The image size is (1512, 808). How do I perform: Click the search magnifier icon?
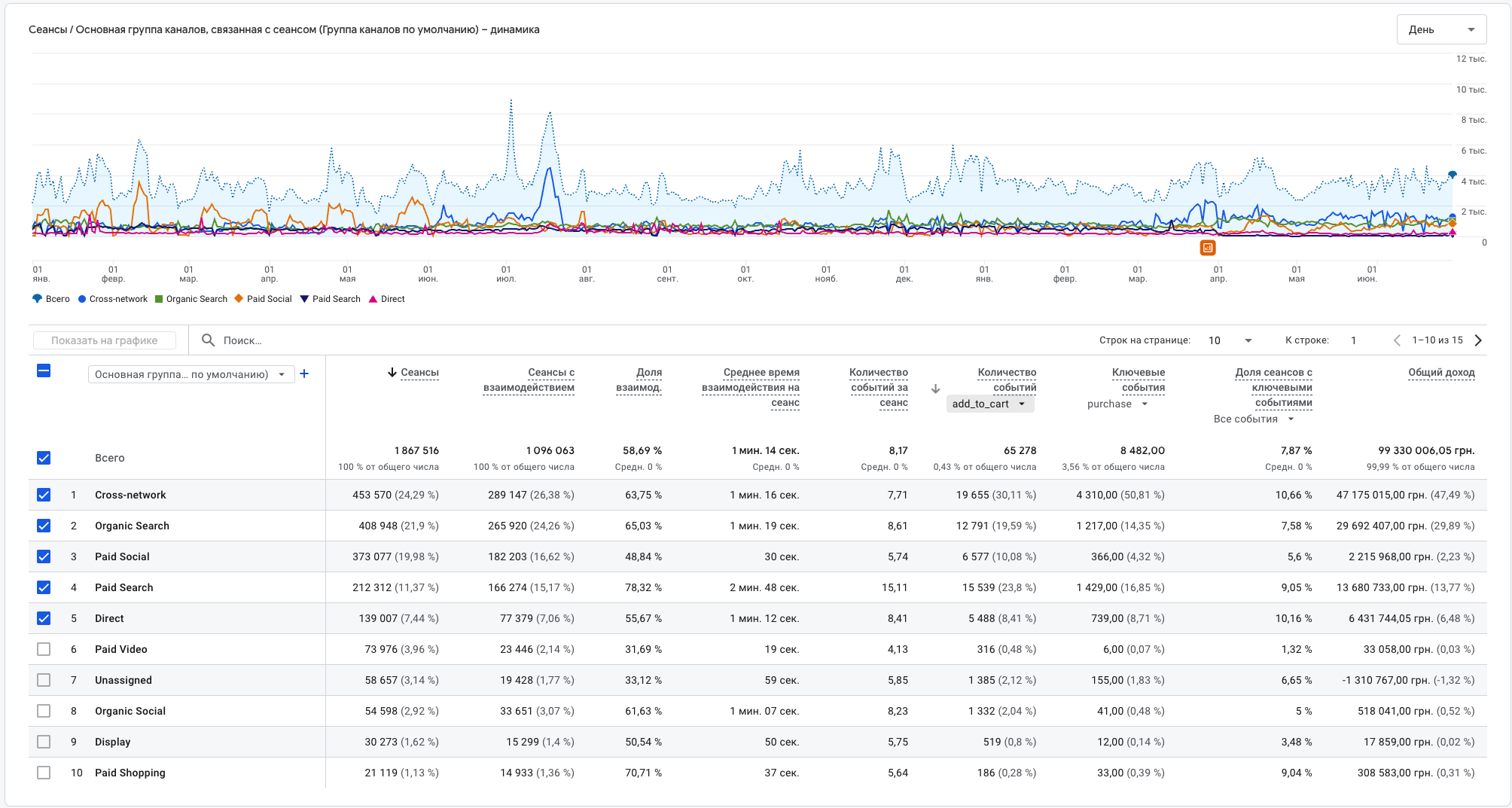pyautogui.click(x=209, y=340)
